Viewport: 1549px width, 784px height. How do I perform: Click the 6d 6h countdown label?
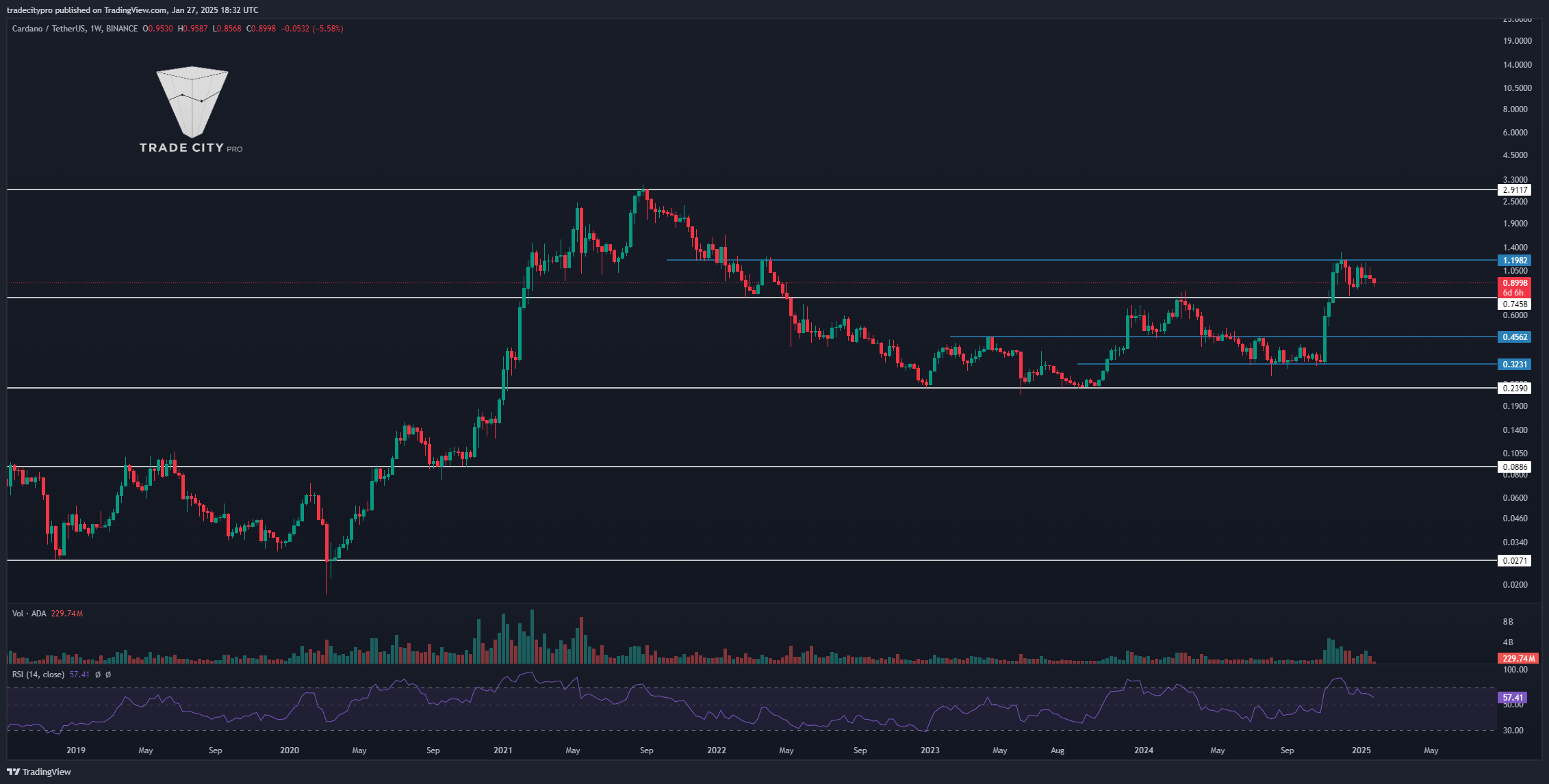pyautogui.click(x=1515, y=293)
